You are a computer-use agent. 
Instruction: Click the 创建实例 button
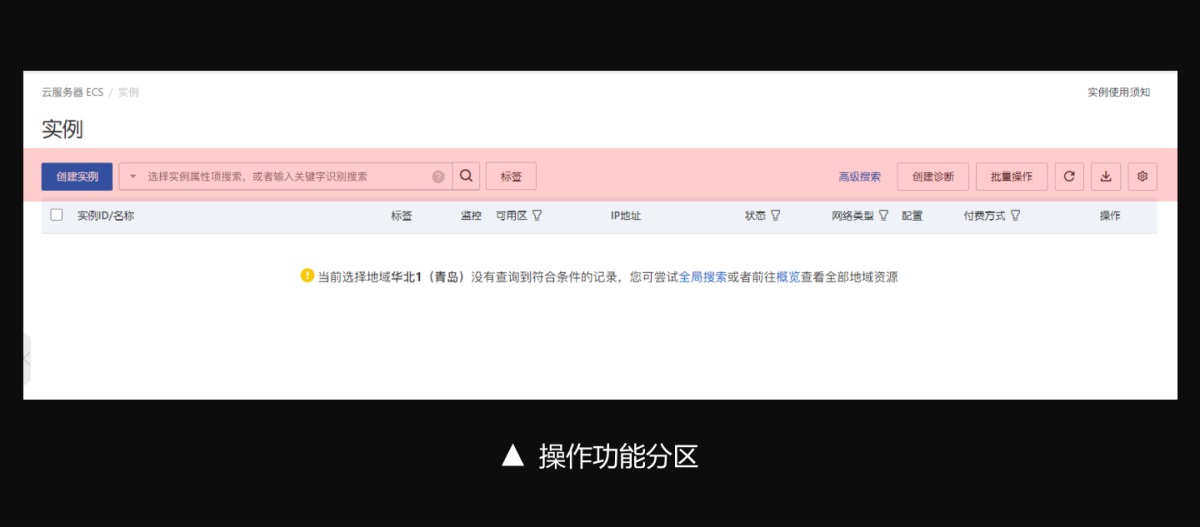pyautogui.click(x=77, y=177)
